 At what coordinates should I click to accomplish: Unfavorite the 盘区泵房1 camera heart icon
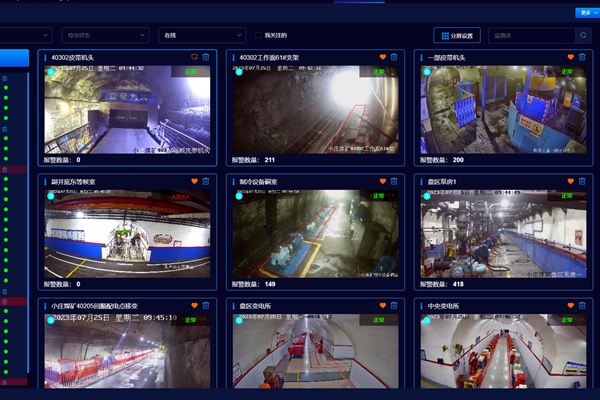pos(571,181)
